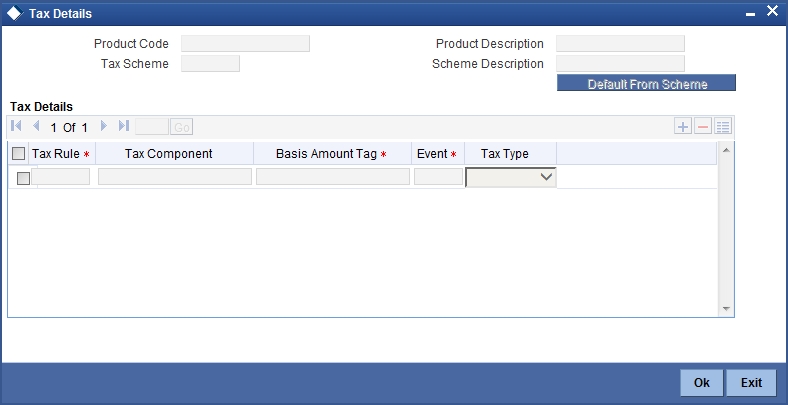Click the Basis Amount Tag column header
This screenshot has width=788, height=405.
(x=331, y=154)
